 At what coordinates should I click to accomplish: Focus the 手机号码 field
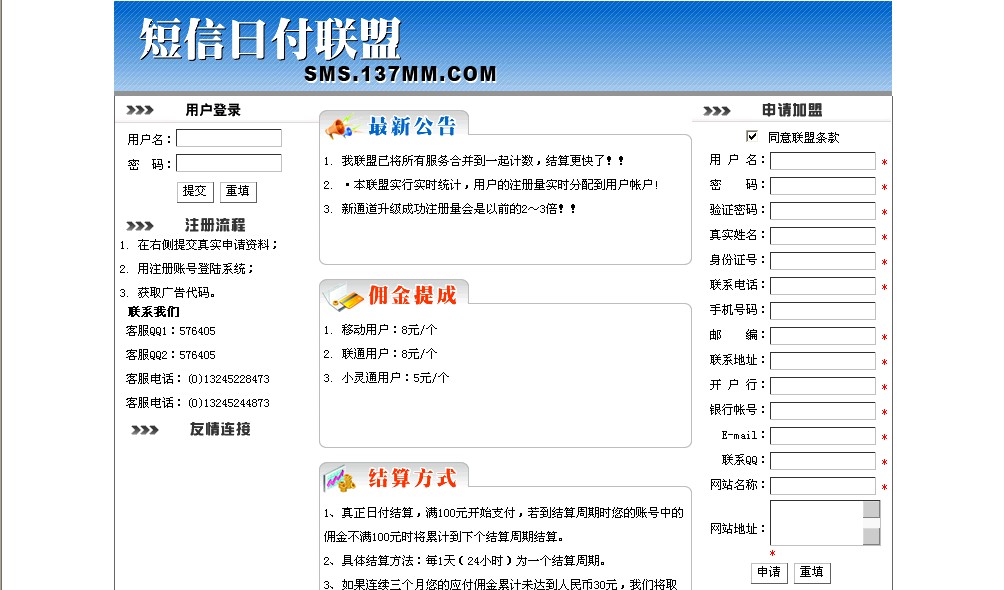pos(822,311)
